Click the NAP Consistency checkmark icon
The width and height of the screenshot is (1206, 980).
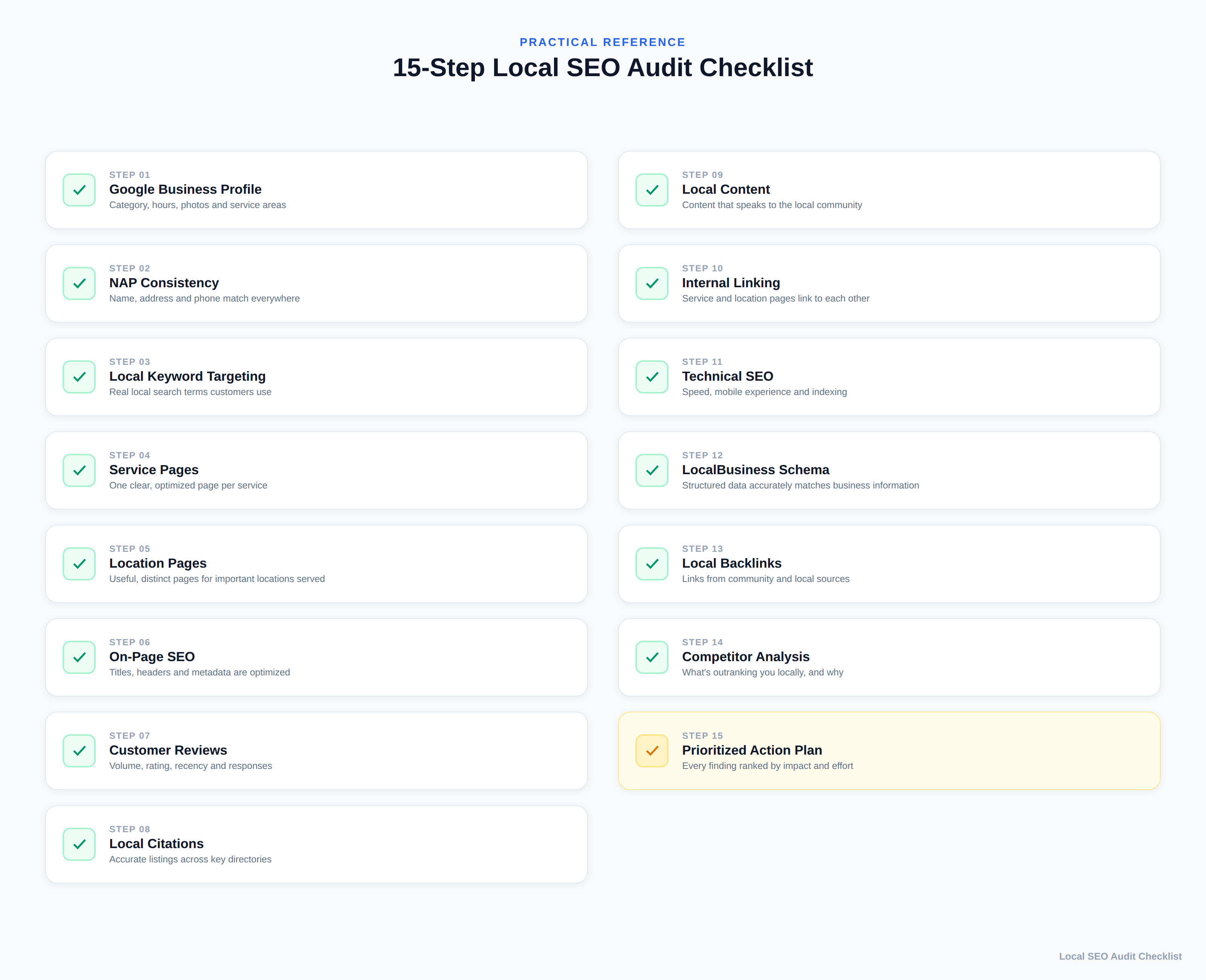pos(79,283)
